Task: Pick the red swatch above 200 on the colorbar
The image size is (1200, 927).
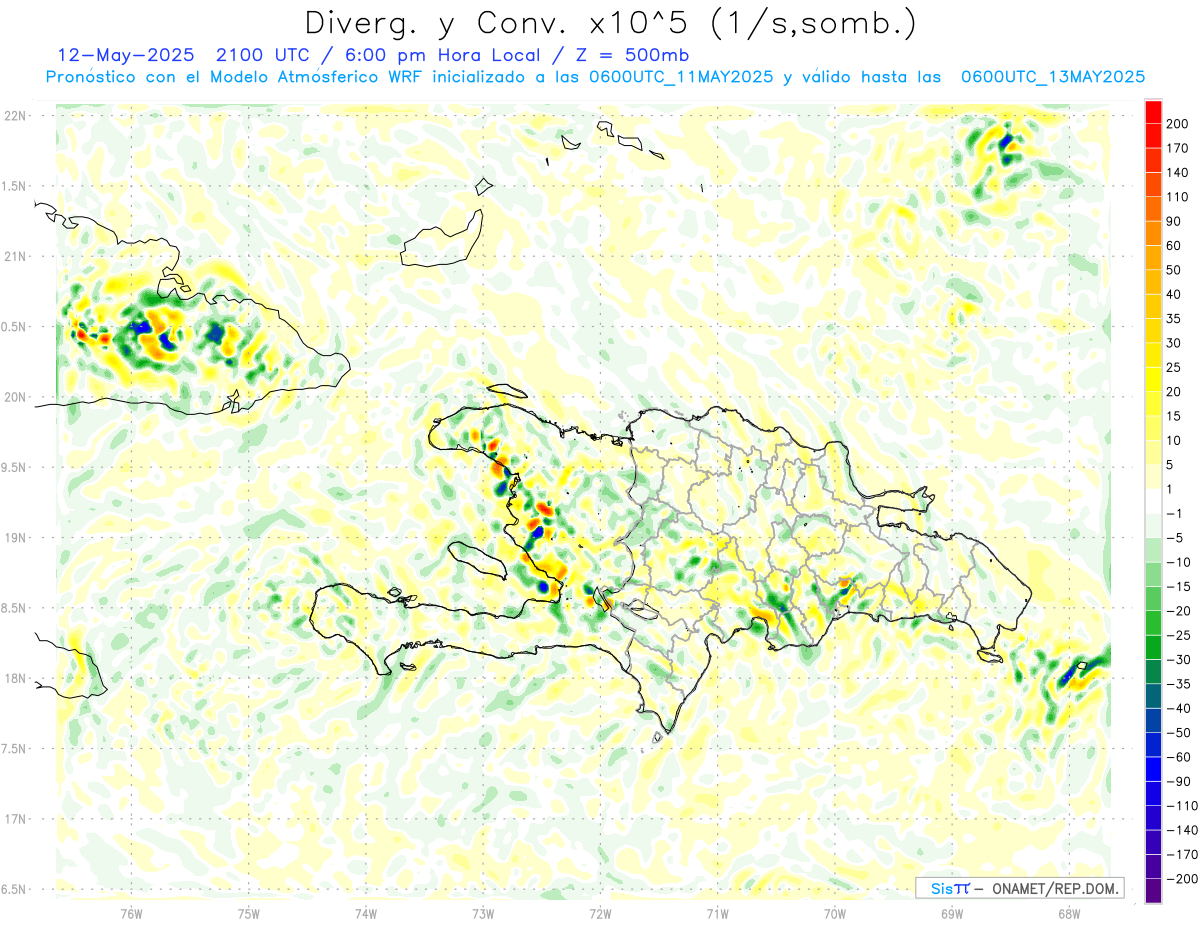Action: coord(1153,112)
